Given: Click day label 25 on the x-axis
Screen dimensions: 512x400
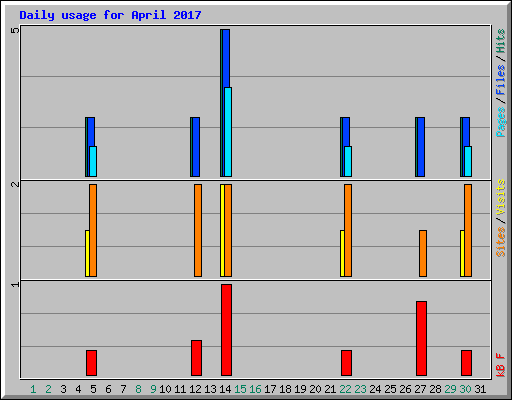Looking at the screenshot, I should 390,389.
